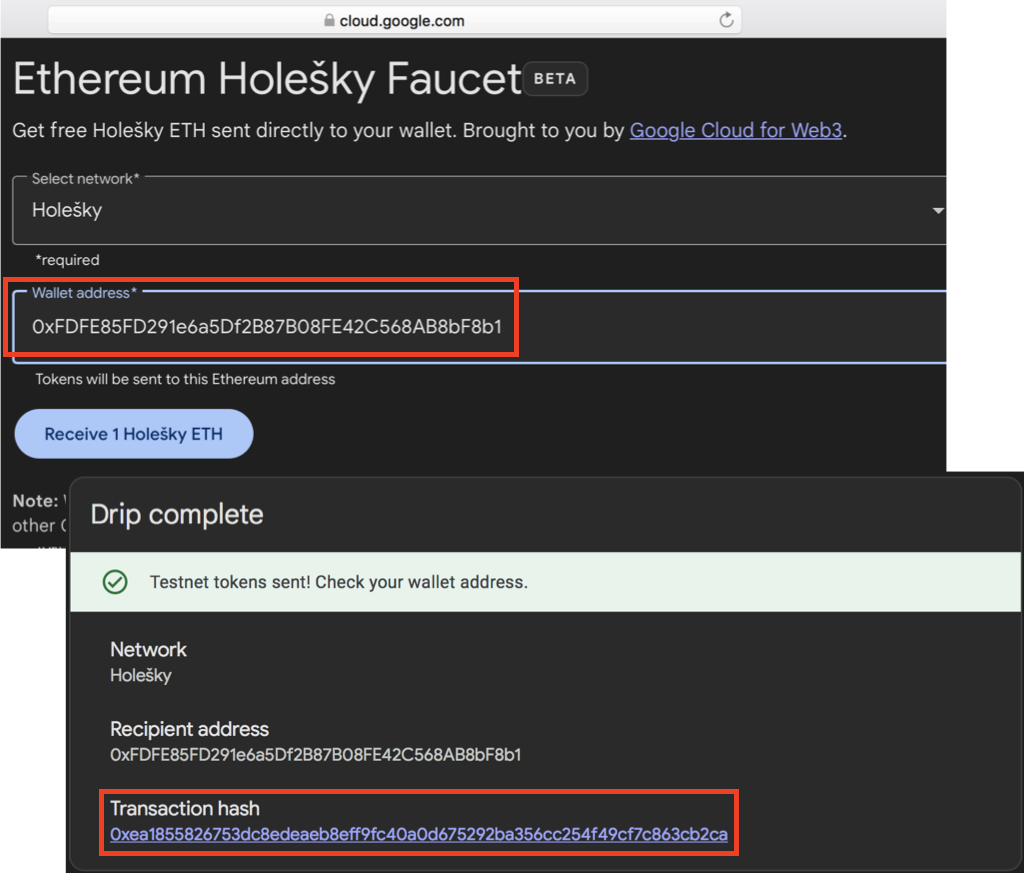Click the Drip complete dialog heading
The width and height of the screenshot is (1024, 873).
(177, 515)
